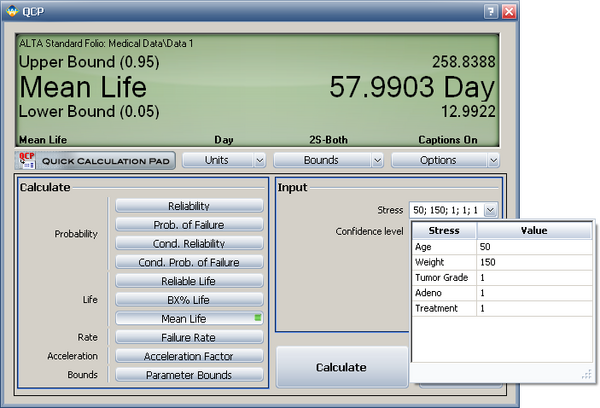
Task: Toggle the Mean Life calculation button
Action: coord(189,318)
